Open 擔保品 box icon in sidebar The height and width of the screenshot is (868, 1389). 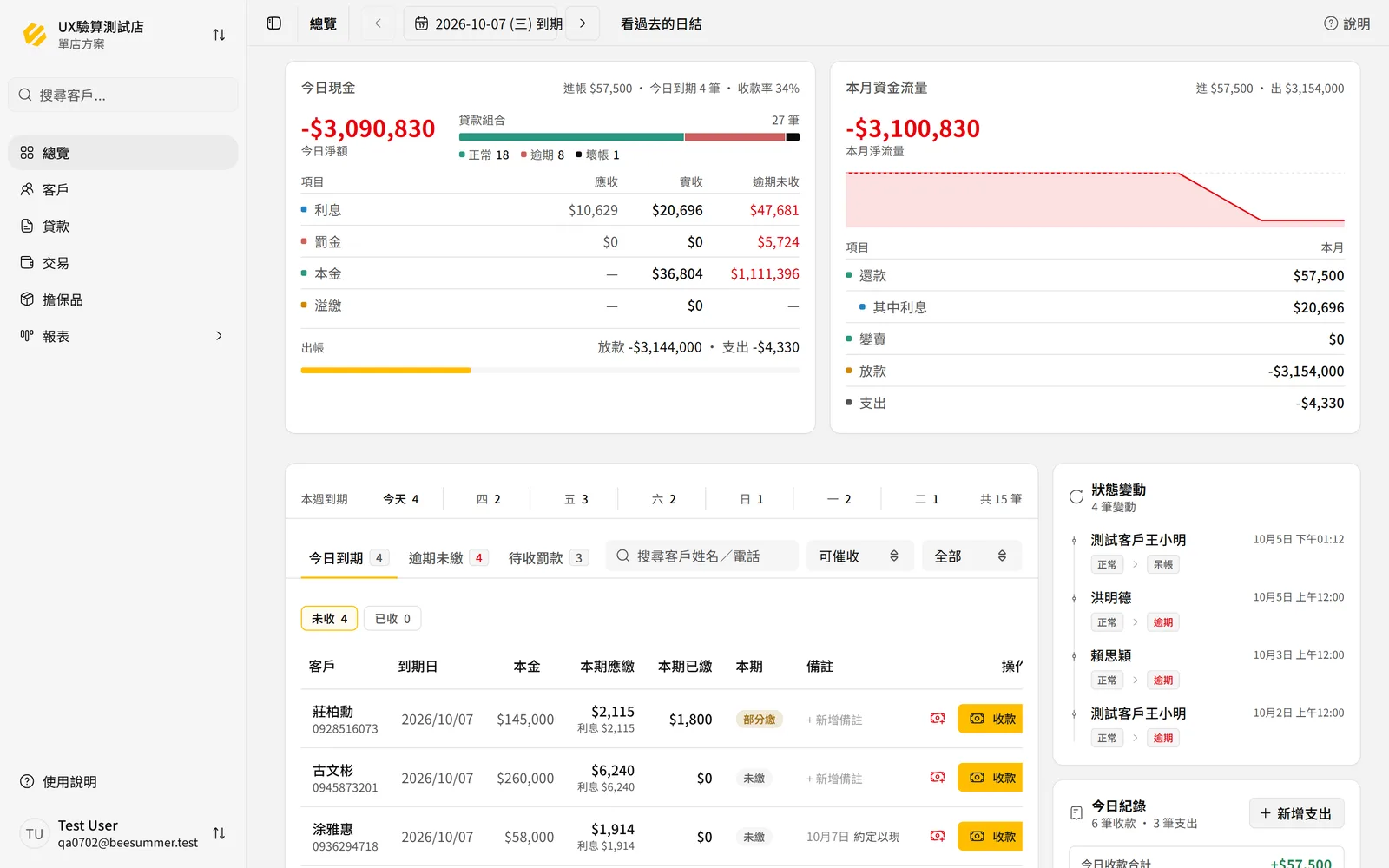[27, 299]
